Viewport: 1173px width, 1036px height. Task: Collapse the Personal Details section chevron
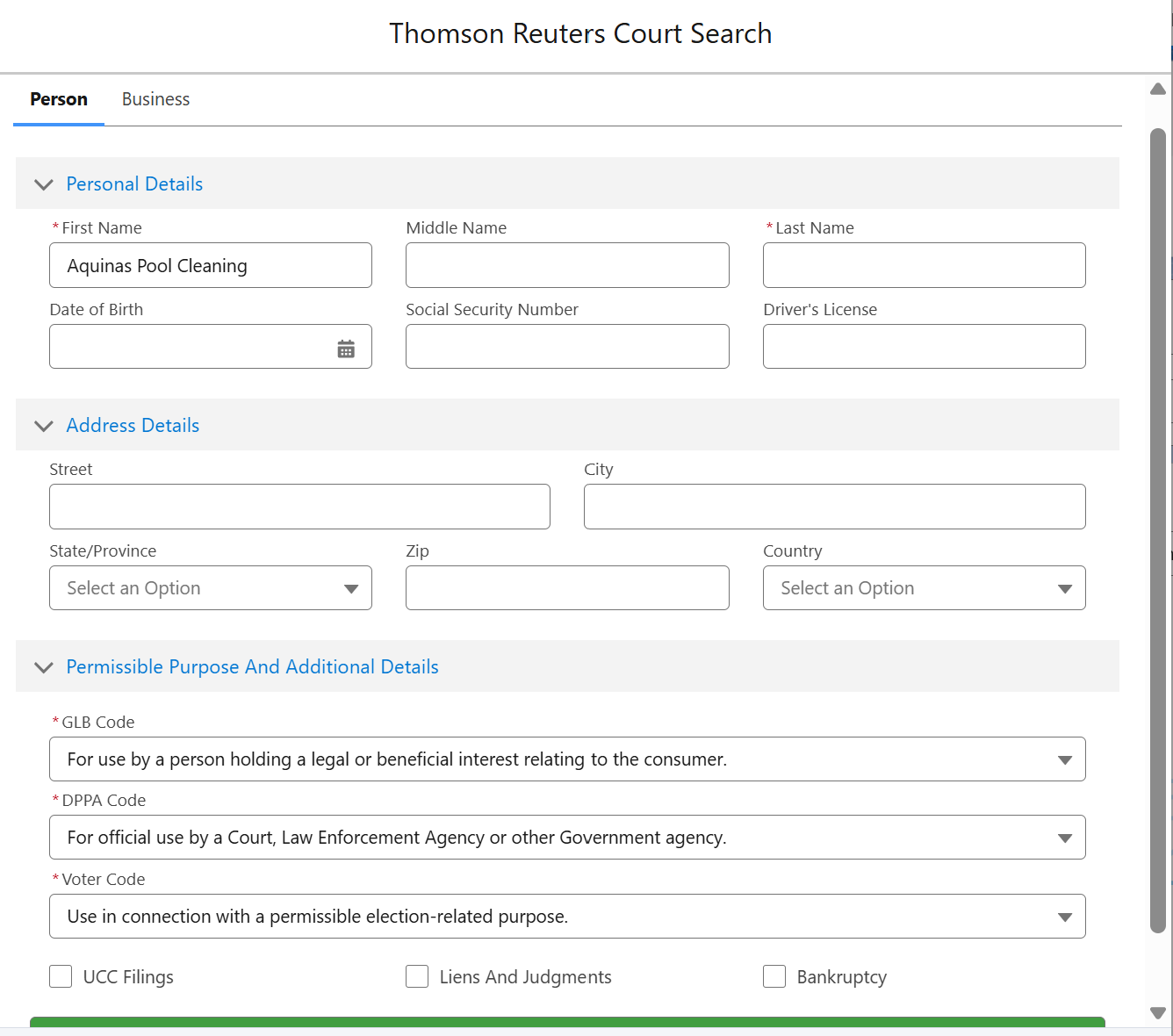[43, 184]
